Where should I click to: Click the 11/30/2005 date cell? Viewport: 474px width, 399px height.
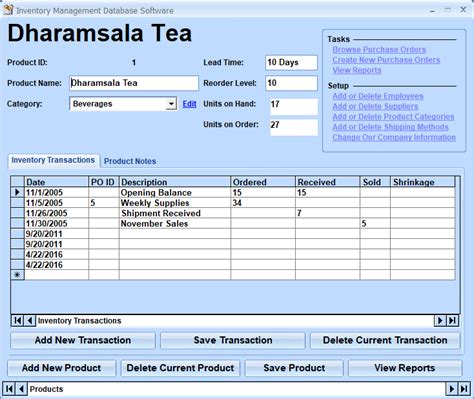point(56,224)
